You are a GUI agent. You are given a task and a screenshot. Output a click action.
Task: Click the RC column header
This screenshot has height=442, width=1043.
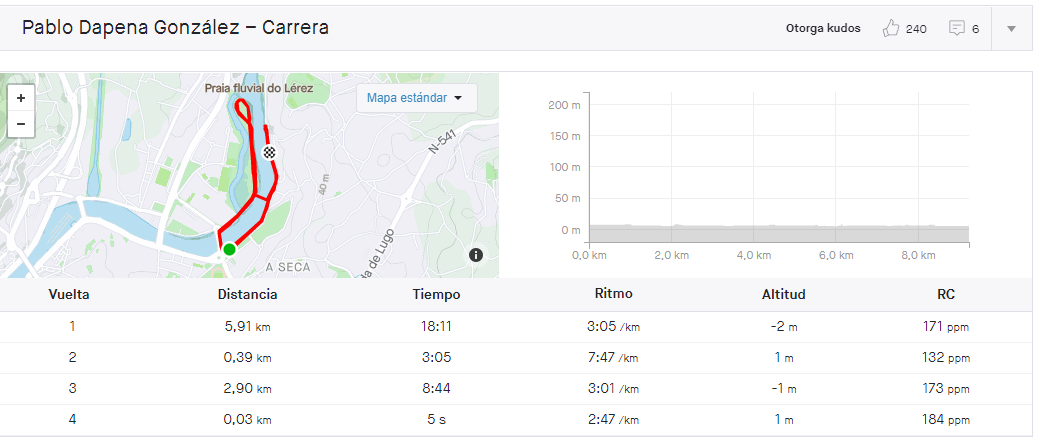tap(946, 294)
